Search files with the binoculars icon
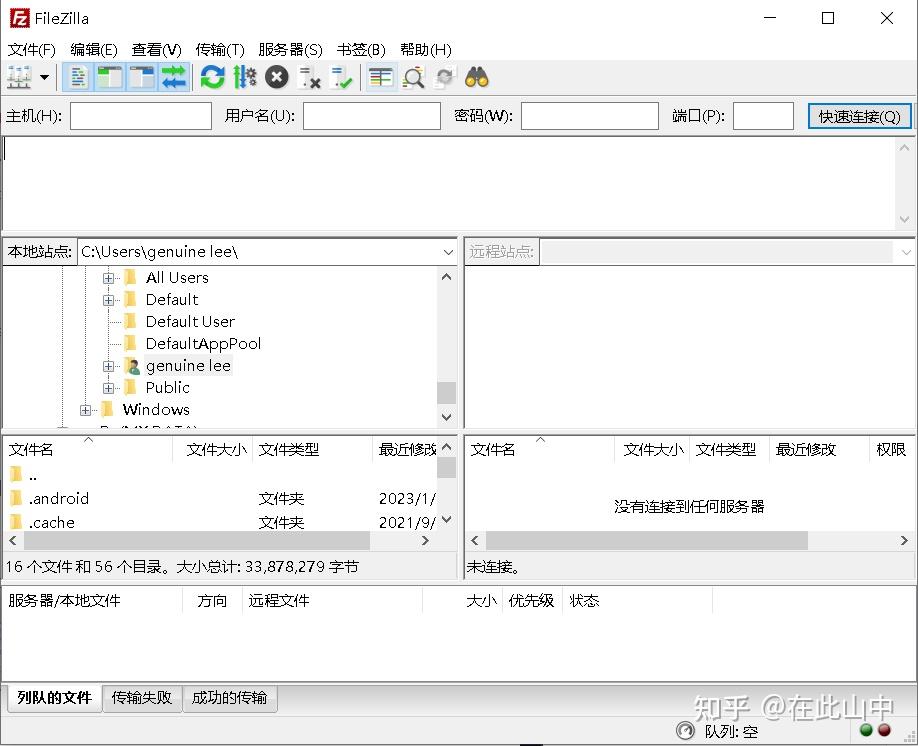This screenshot has height=746, width=918. tap(477, 77)
